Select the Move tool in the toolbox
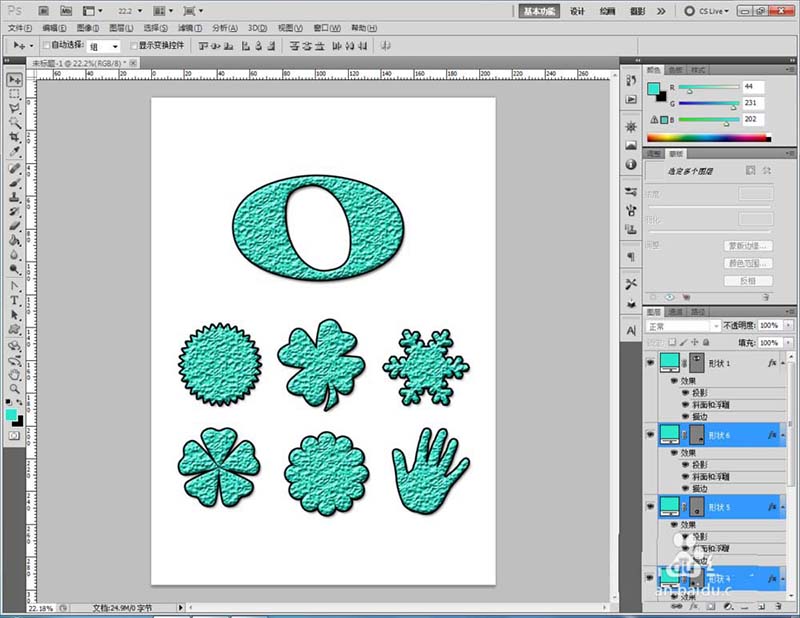This screenshot has height=618, width=800. point(15,79)
